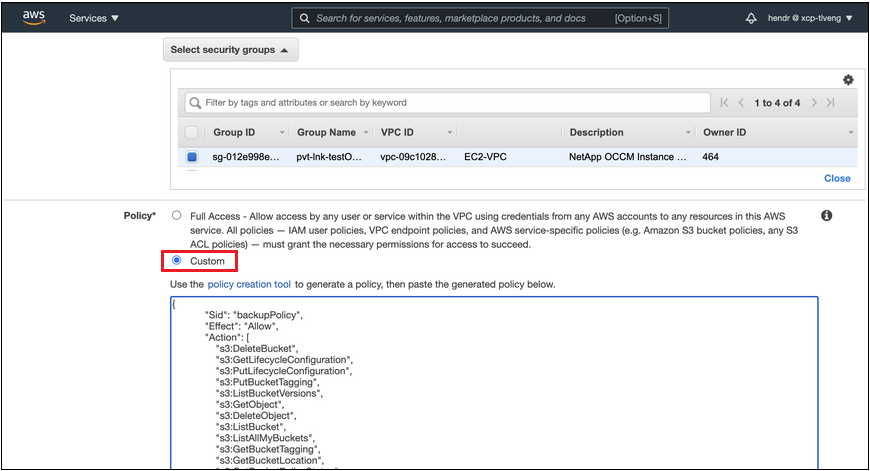Close the security groups panel
This screenshot has width=870, height=471.
pos(837,178)
